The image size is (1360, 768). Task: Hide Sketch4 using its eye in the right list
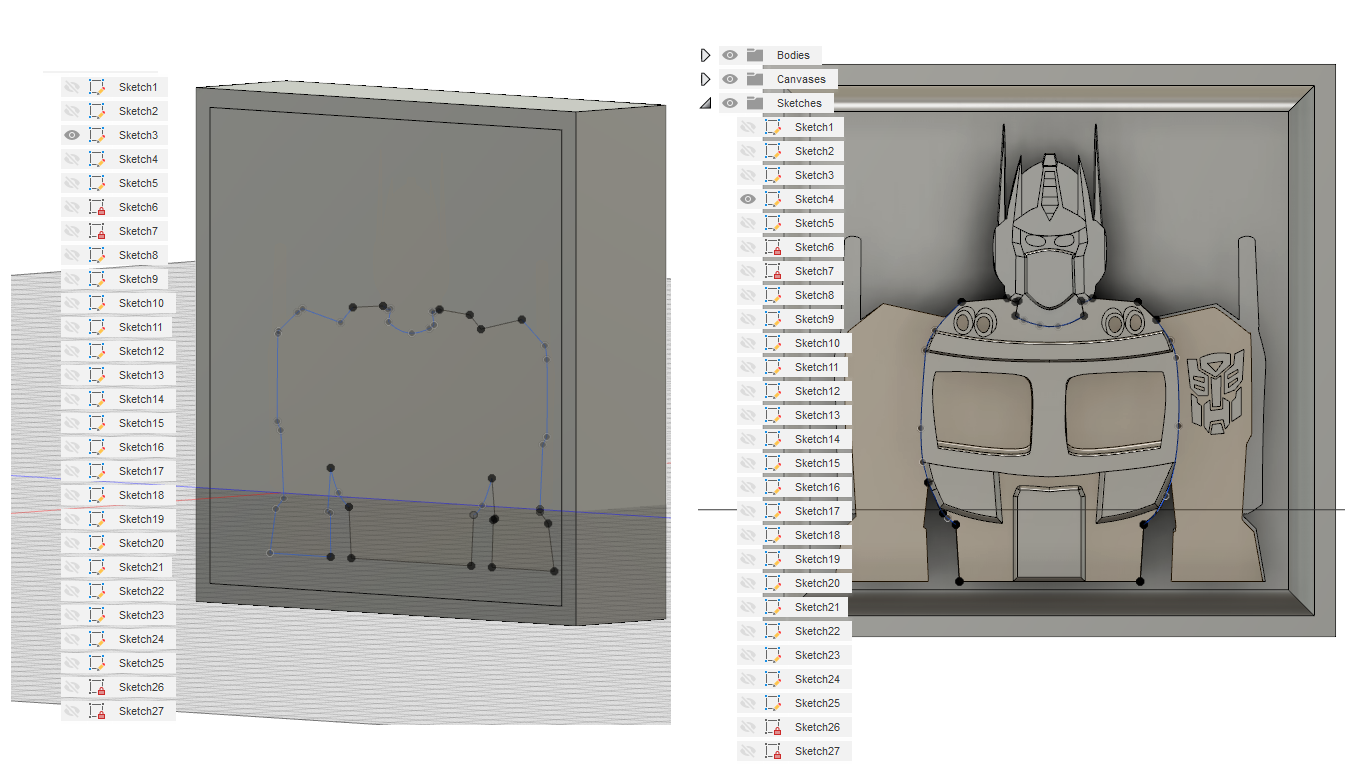click(748, 199)
